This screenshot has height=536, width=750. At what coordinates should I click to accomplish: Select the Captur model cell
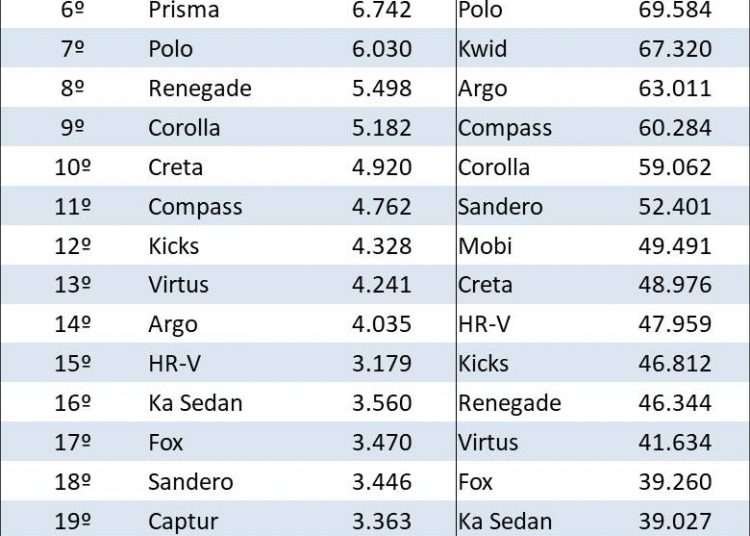[x=183, y=521]
